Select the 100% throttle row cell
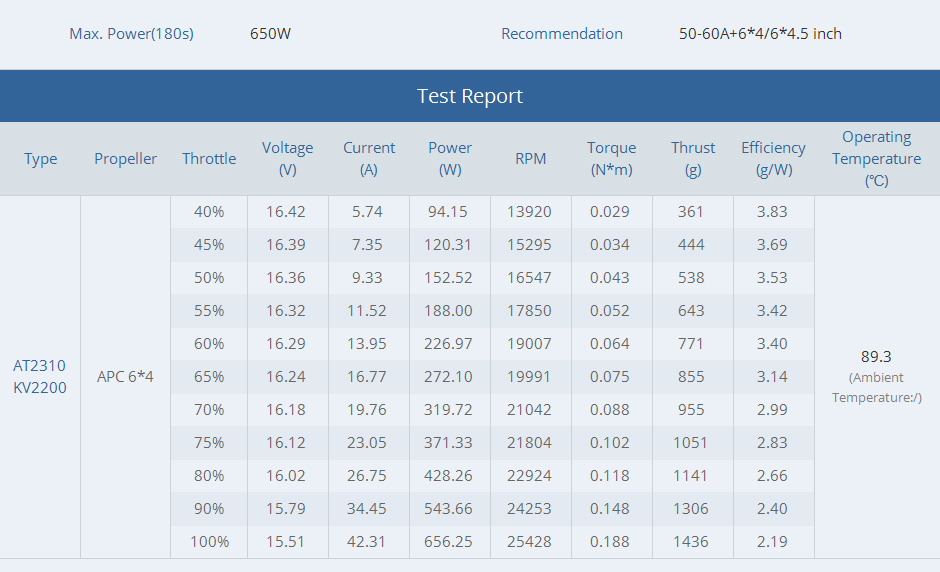This screenshot has height=572, width=940. pos(209,542)
